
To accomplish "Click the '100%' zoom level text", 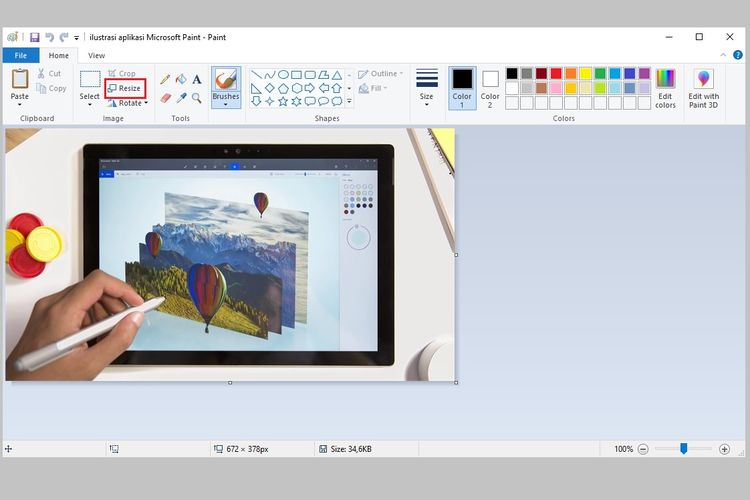I will [623, 449].
